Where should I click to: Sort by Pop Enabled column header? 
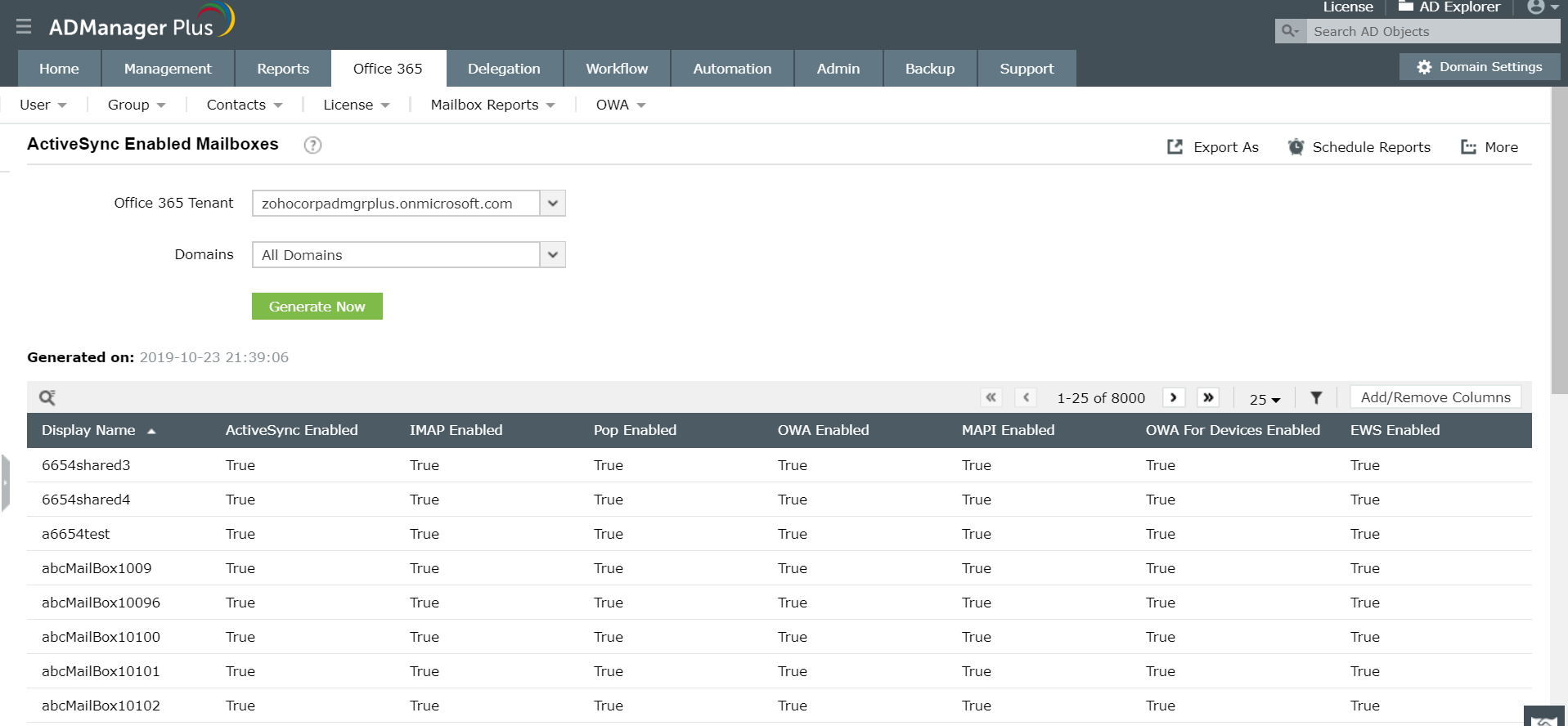pos(635,430)
